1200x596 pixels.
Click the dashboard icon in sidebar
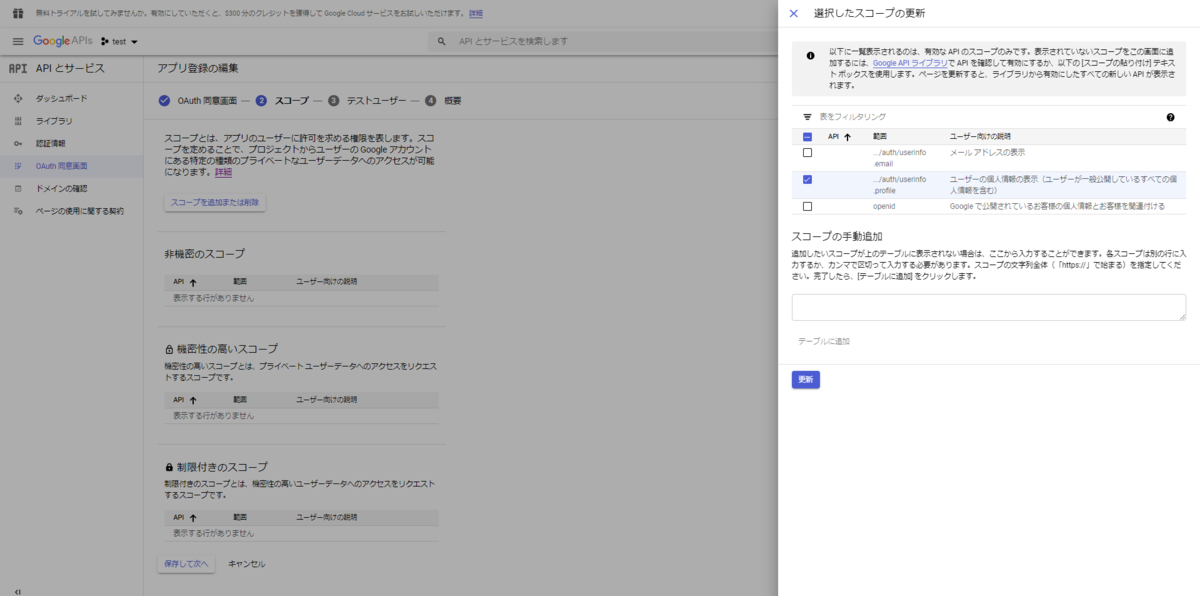click(x=17, y=98)
